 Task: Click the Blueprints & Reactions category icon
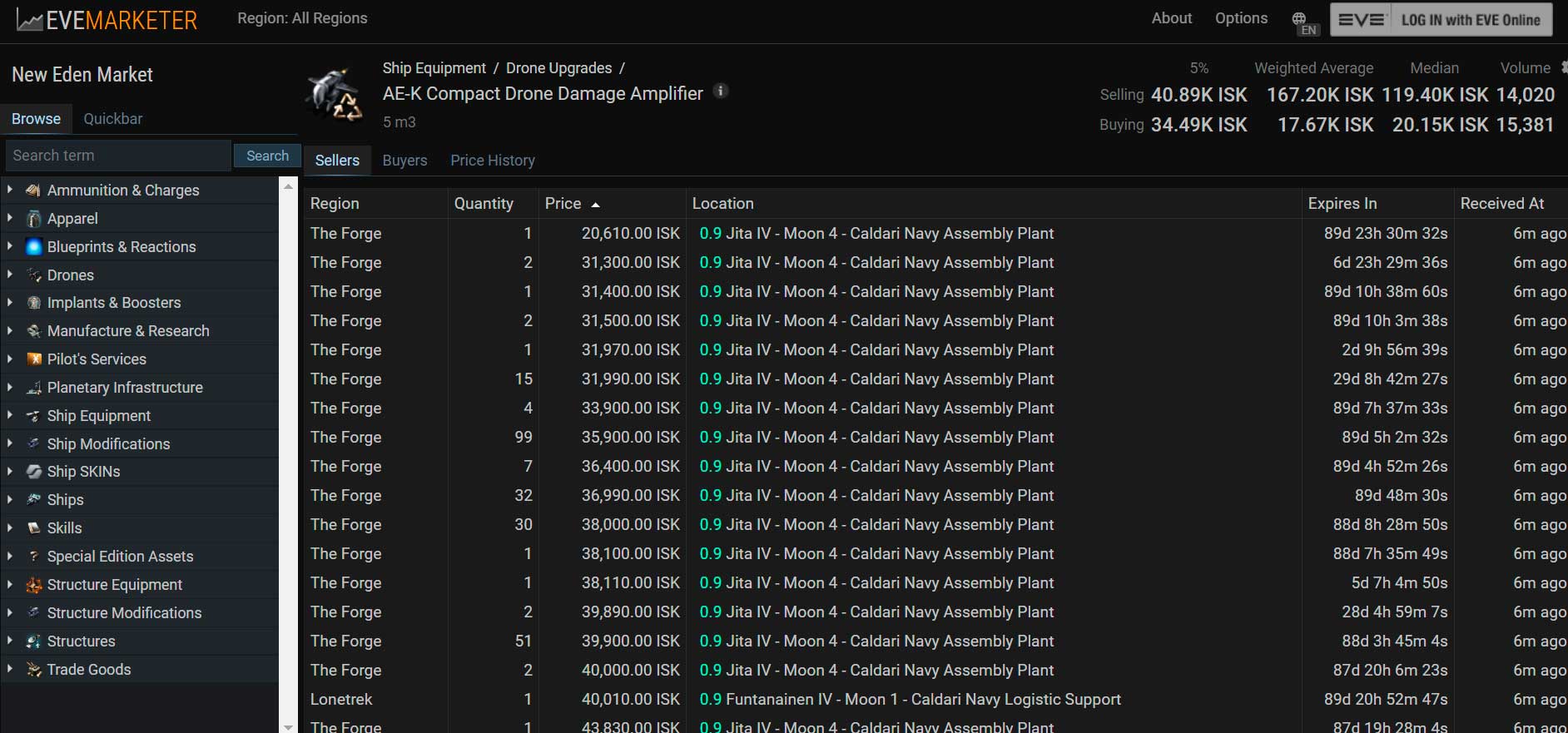coord(33,247)
